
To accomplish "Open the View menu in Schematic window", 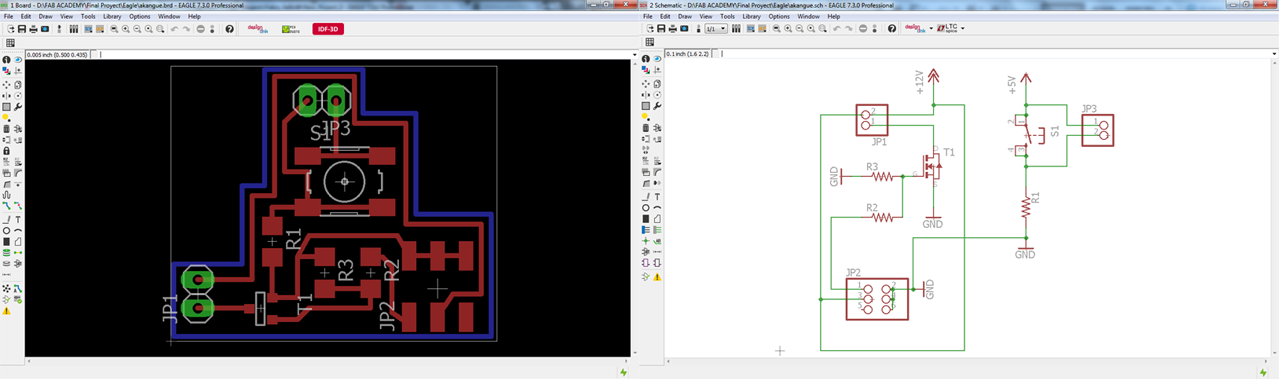I will tap(706, 16).
